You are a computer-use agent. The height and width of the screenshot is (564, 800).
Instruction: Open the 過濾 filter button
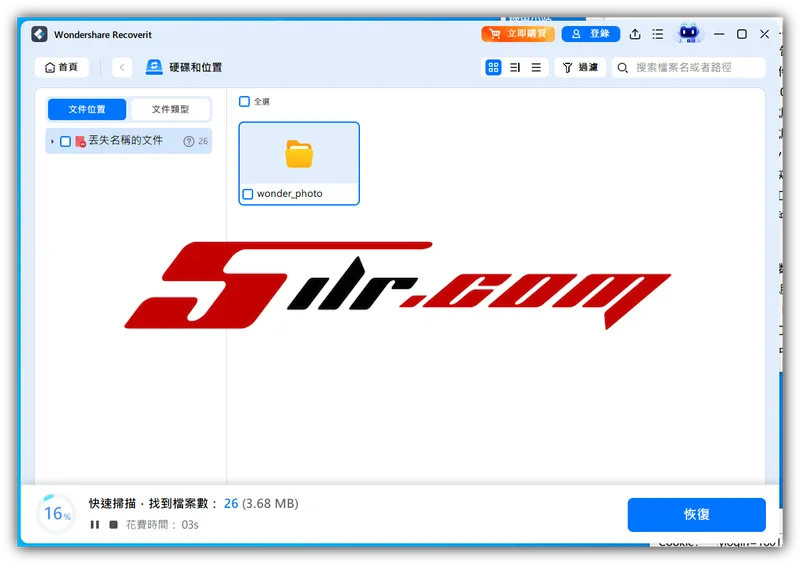click(x=580, y=67)
